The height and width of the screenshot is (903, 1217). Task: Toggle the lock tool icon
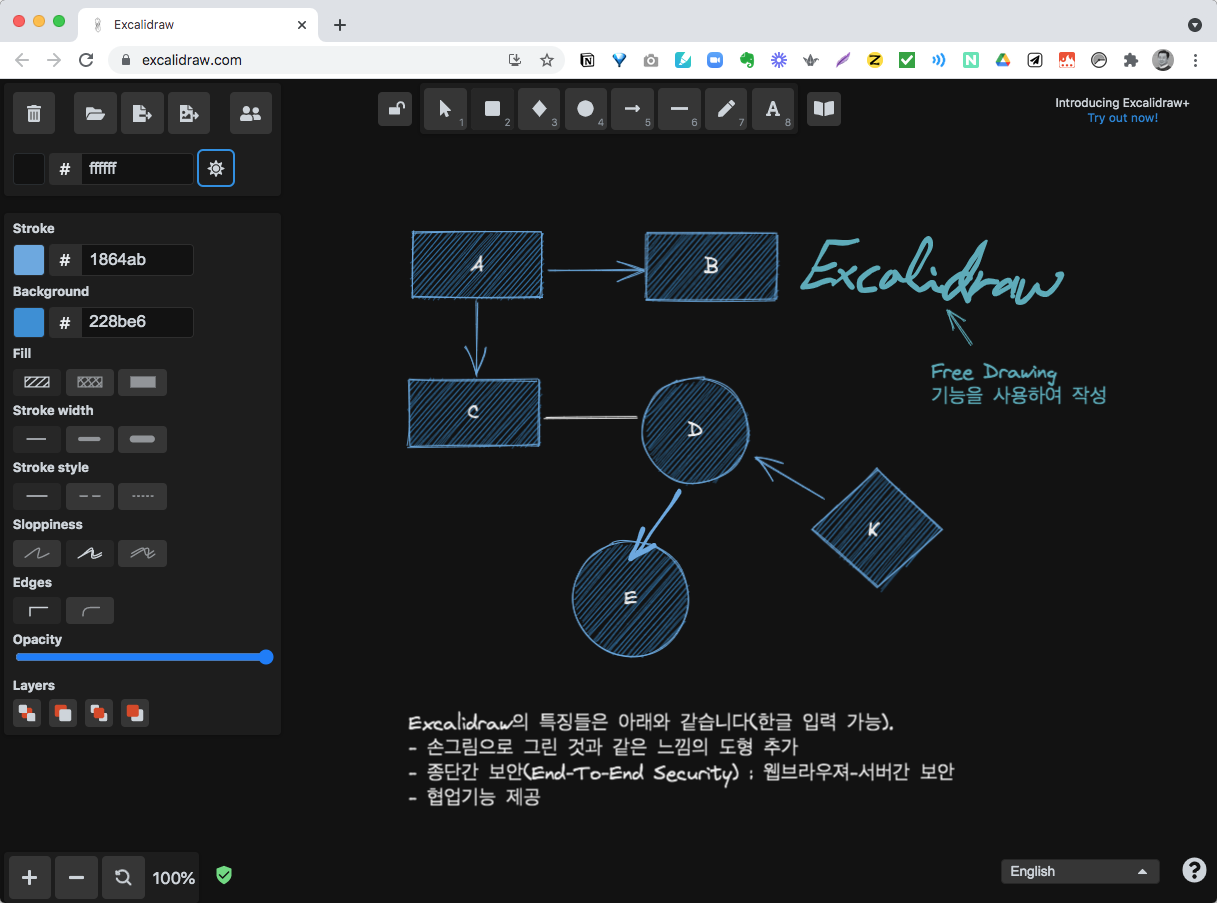pos(395,109)
